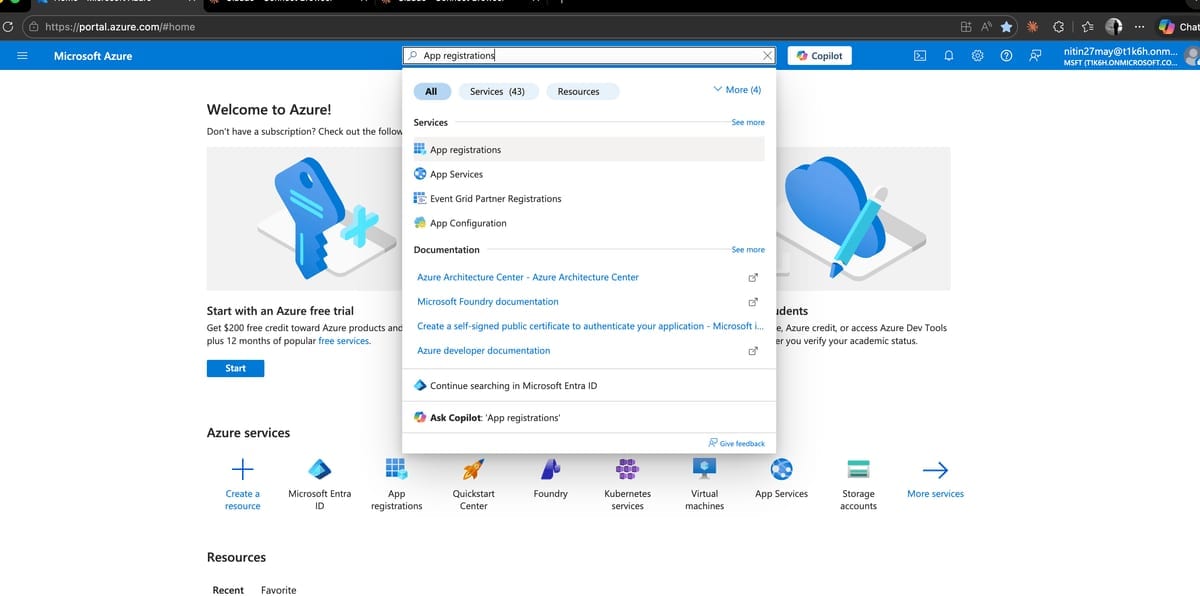Click the Give feedback link in dropdown

(736, 443)
